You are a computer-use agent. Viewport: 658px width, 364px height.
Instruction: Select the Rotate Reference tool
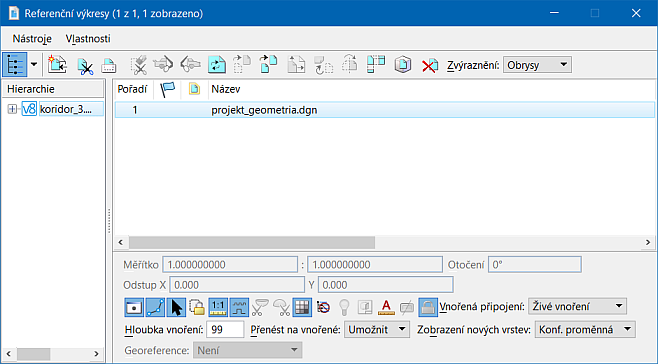pos(323,65)
